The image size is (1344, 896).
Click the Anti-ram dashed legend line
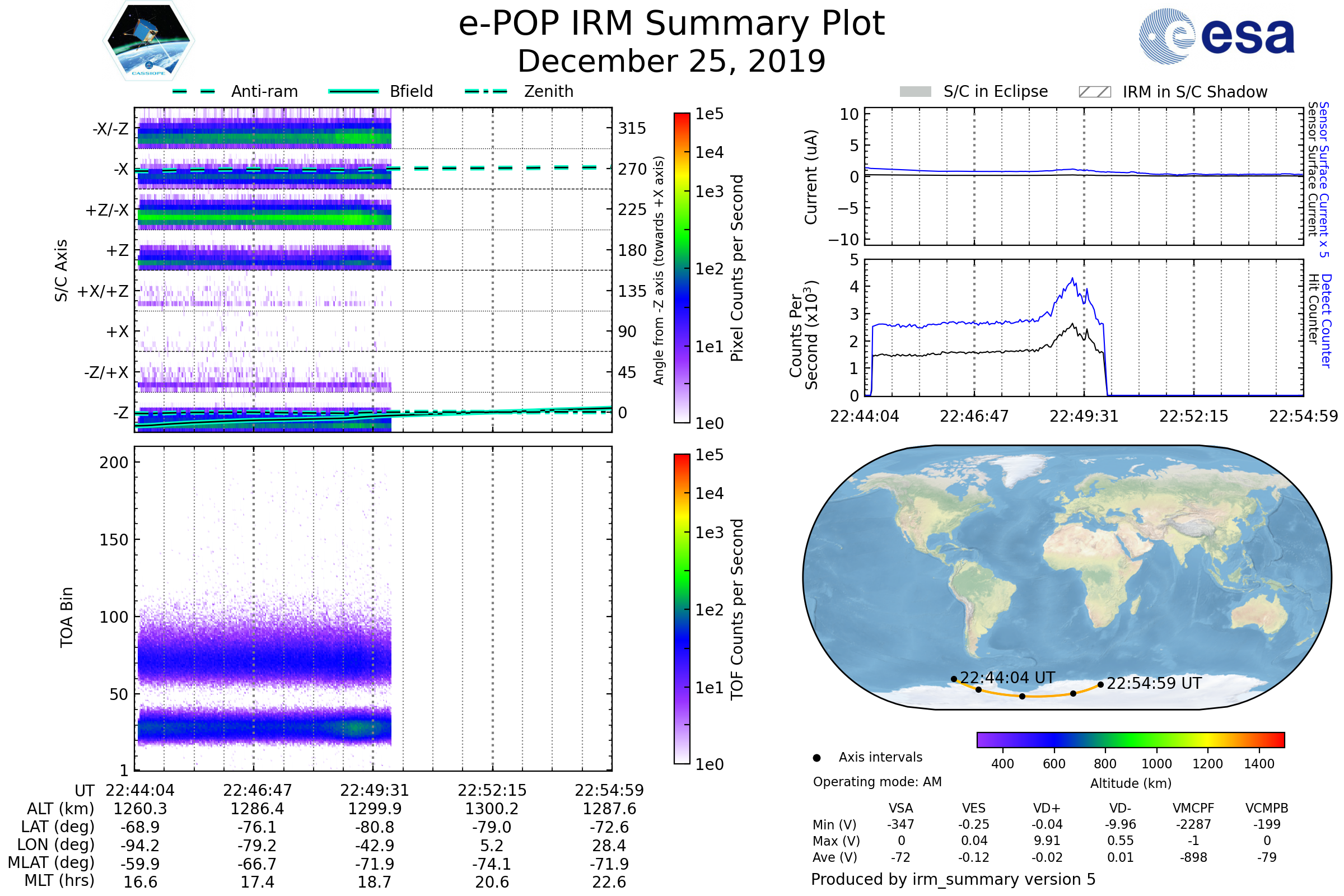[x=194, y=91]
